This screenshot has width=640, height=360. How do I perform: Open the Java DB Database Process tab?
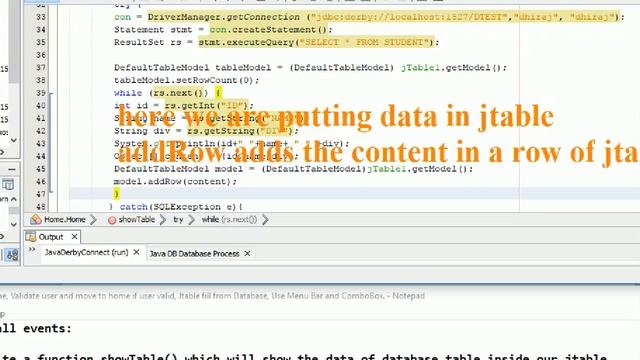pyautogui.click(x=194, y=254)
